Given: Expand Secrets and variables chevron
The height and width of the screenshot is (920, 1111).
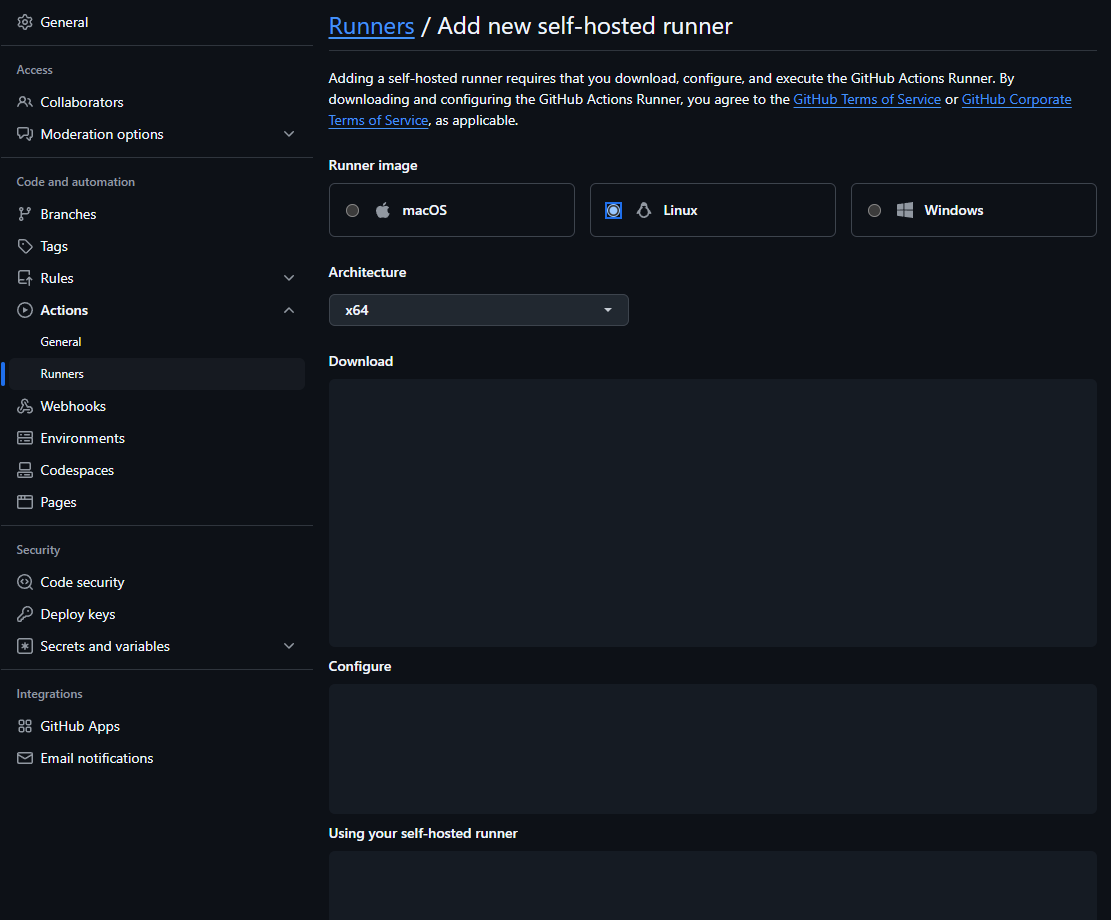Looking at the screenshot, I should pyautogui.click(x=289, y=646).
